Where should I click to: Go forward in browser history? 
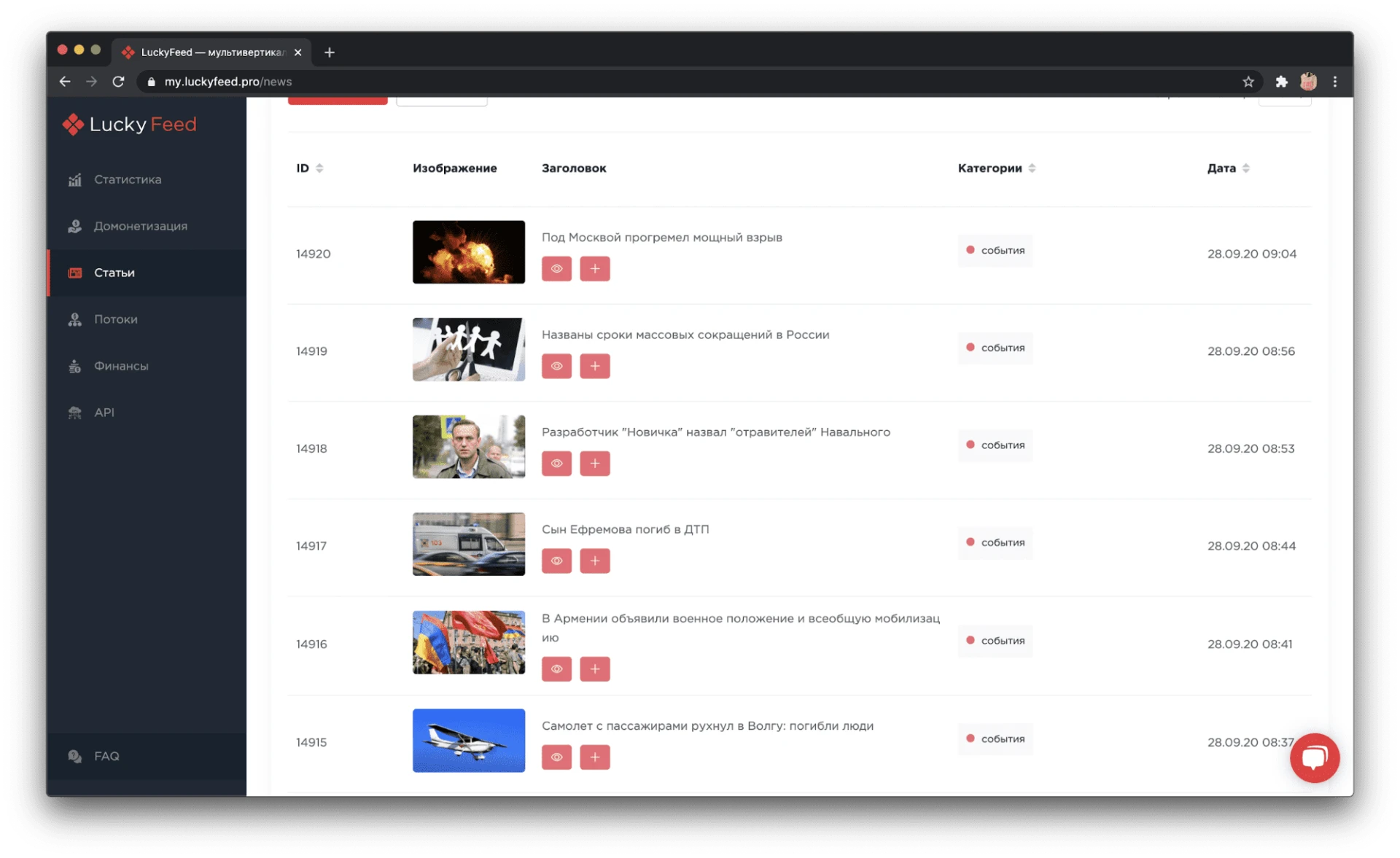[x=91, y=82]
